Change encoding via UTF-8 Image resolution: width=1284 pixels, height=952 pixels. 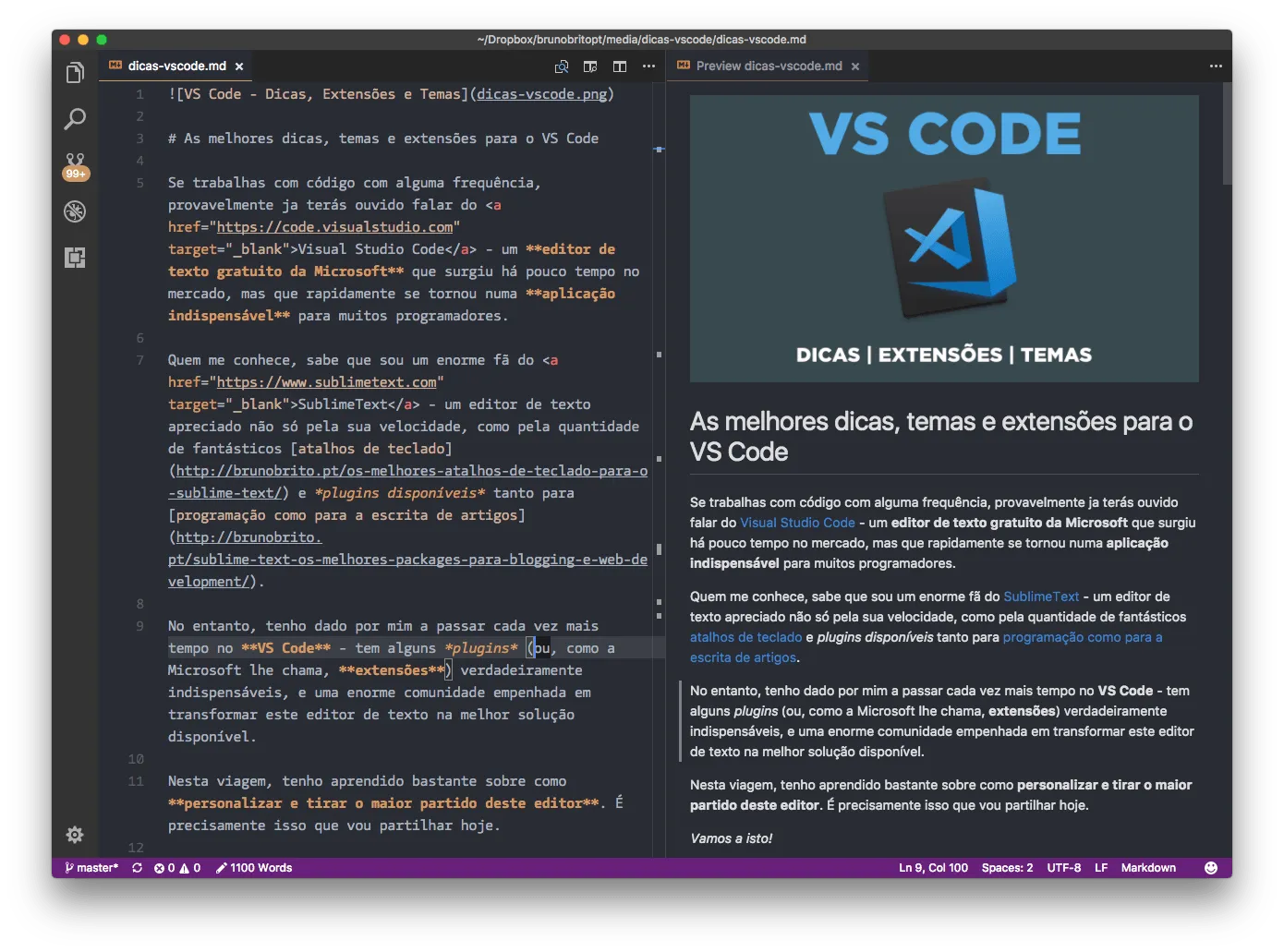pyautogui.click(x=1064, y=868)
